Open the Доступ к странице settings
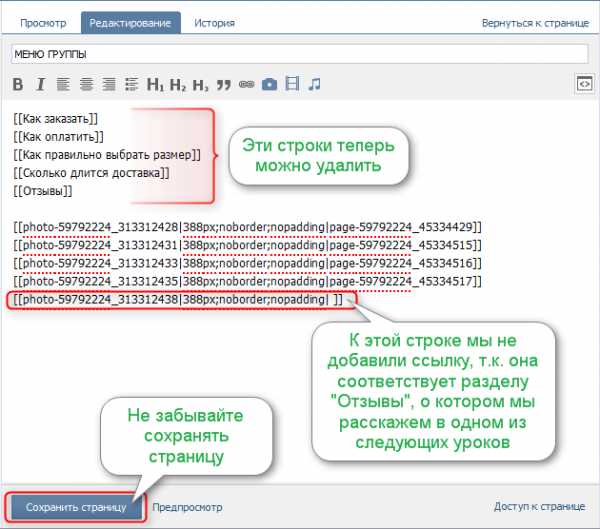Viewport: 600px width, 529px height. (x=539, y=506)
